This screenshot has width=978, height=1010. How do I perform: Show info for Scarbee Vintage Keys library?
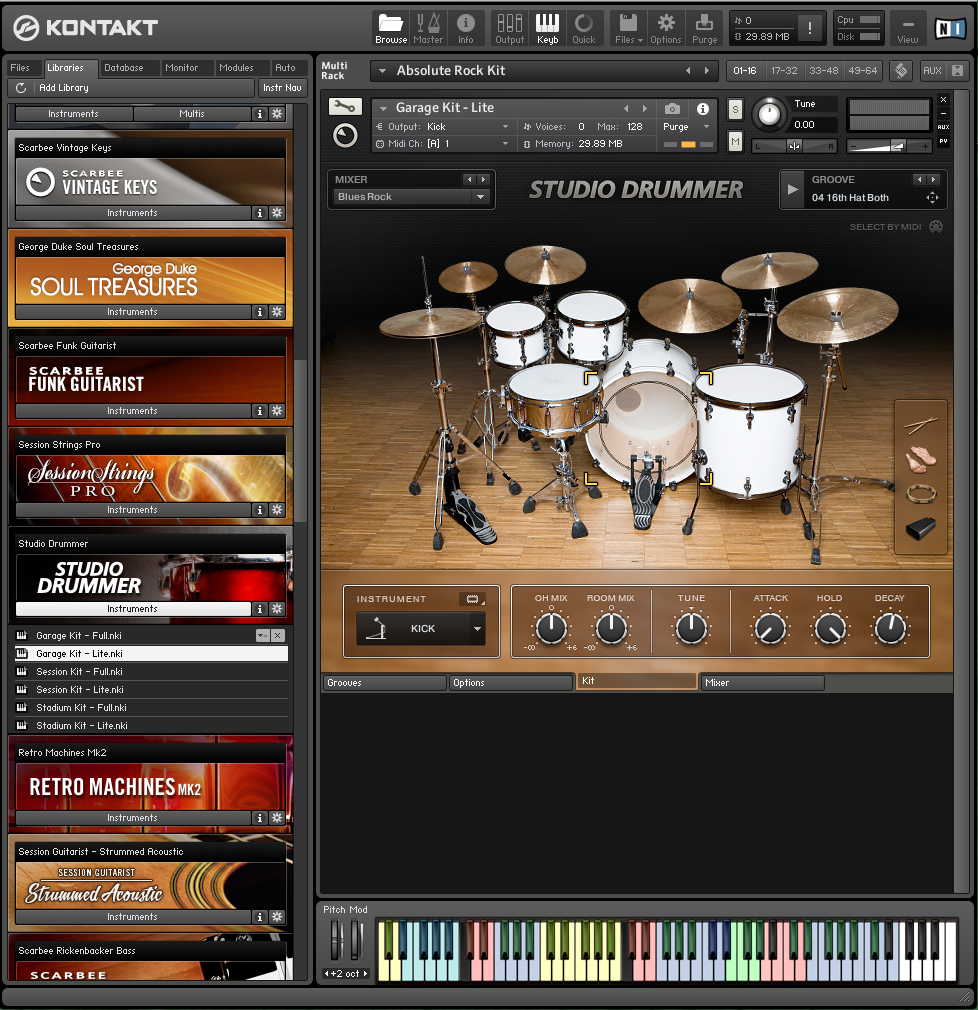tap(260, 213)
